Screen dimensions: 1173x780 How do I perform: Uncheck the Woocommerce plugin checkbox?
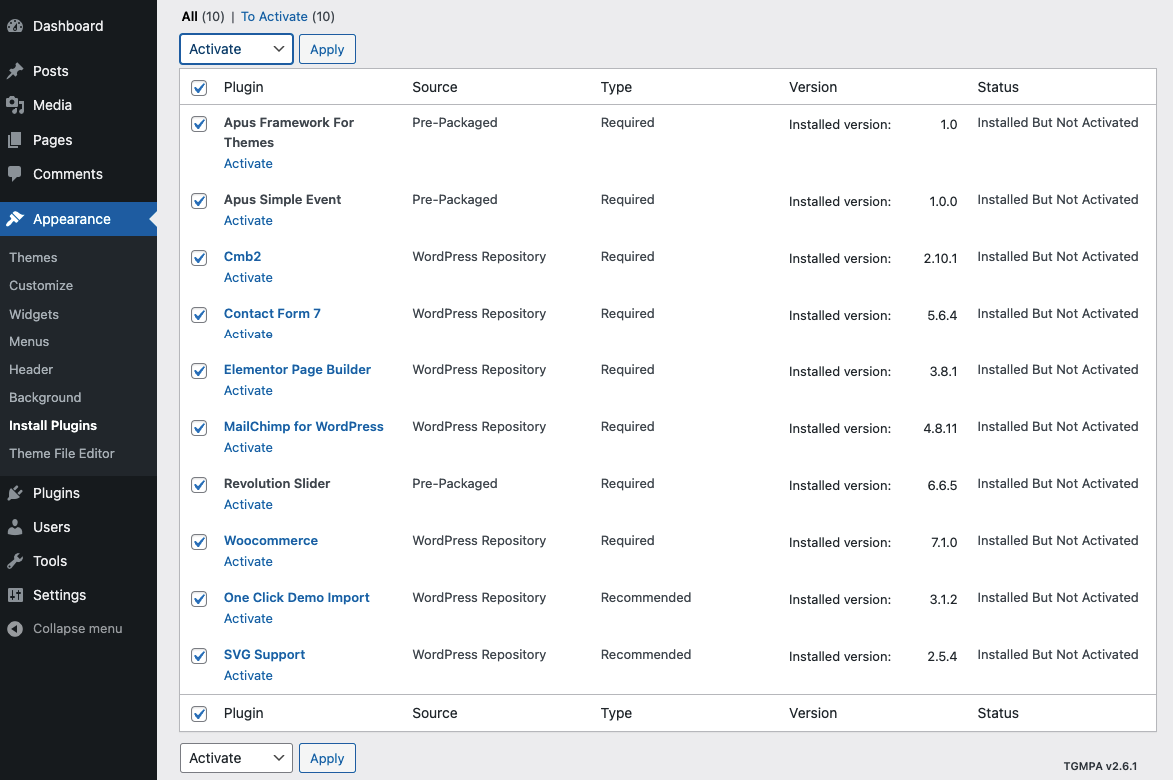click(199, 542)
